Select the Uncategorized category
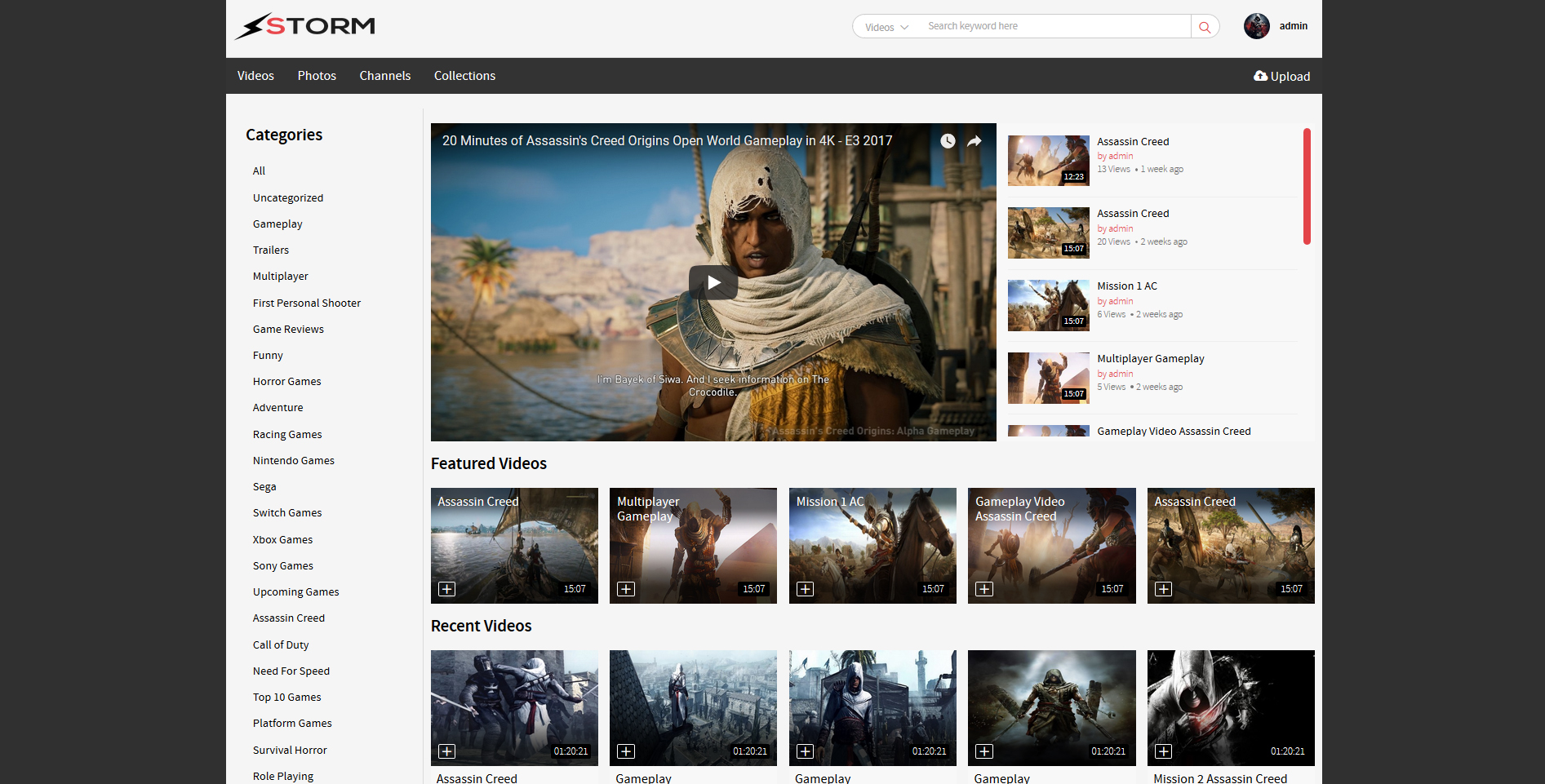 pyautogui.click(x=288, y=198)
